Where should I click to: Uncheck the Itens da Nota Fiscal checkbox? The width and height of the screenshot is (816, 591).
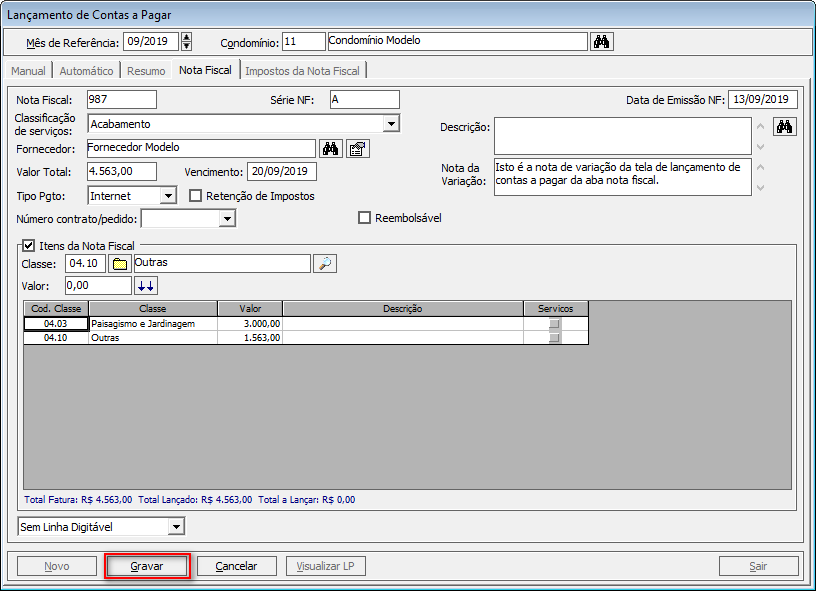[x=29, y=246]
